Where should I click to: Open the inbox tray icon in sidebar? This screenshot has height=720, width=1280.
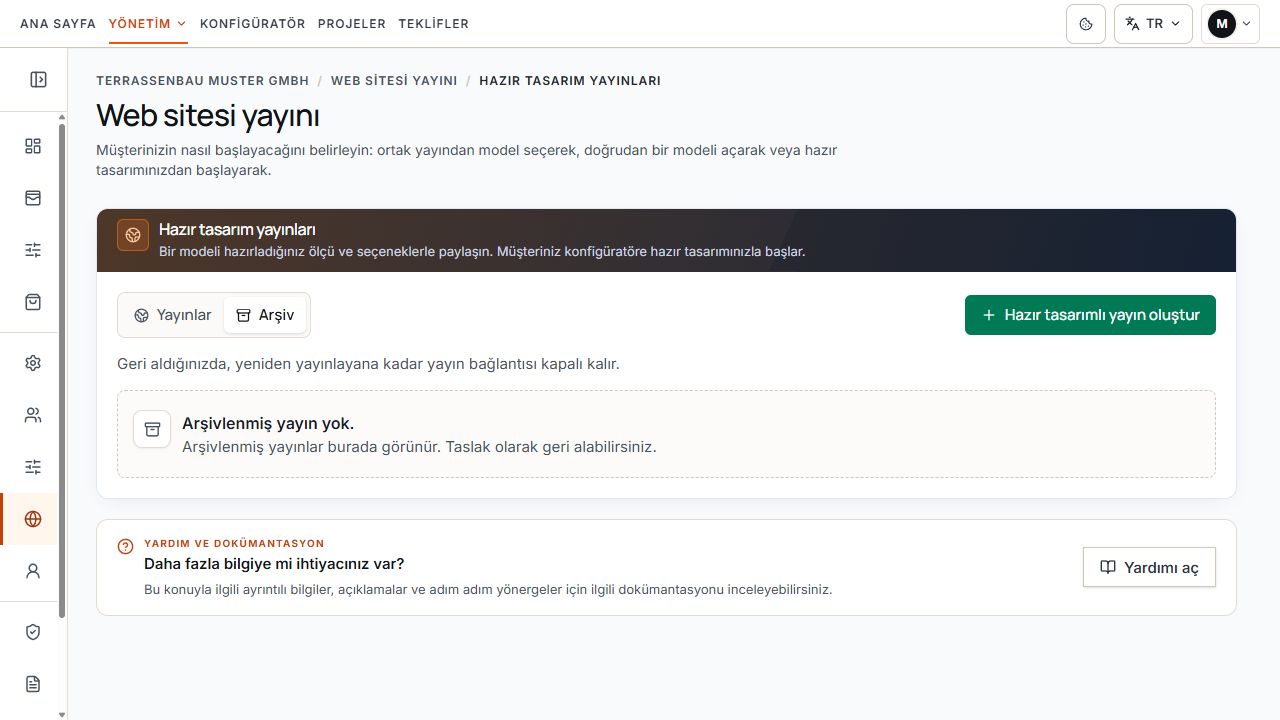[33, 198]
